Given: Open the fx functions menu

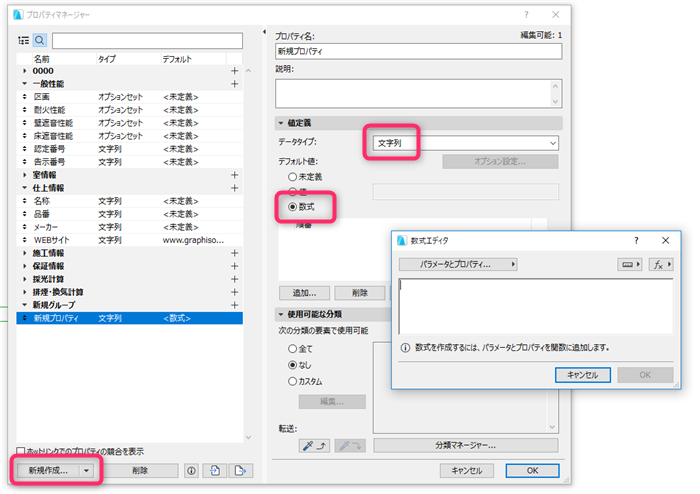Looking at the screenshot, I should pos(661,265).
